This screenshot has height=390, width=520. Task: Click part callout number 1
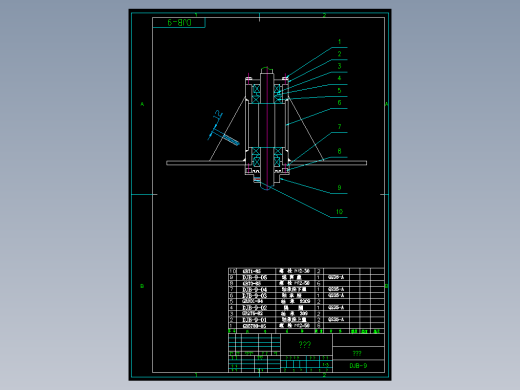[339, 42]
